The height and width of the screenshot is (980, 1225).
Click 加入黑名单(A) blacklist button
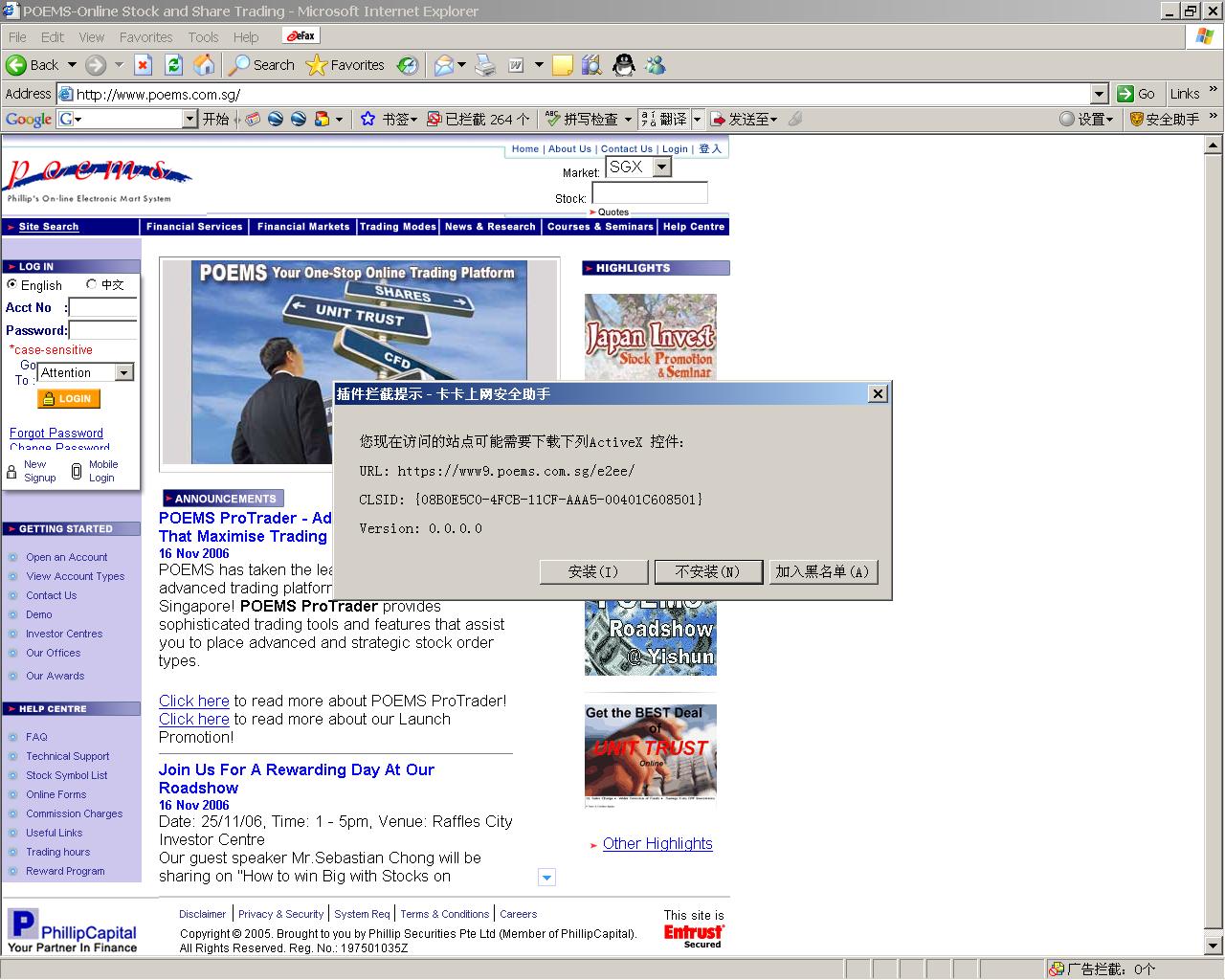coord(823,571)
